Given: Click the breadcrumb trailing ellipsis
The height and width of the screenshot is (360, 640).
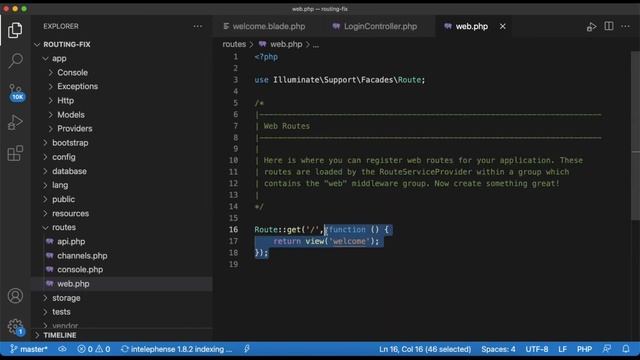Looking at the screenshot, I should tap(316, 44).
